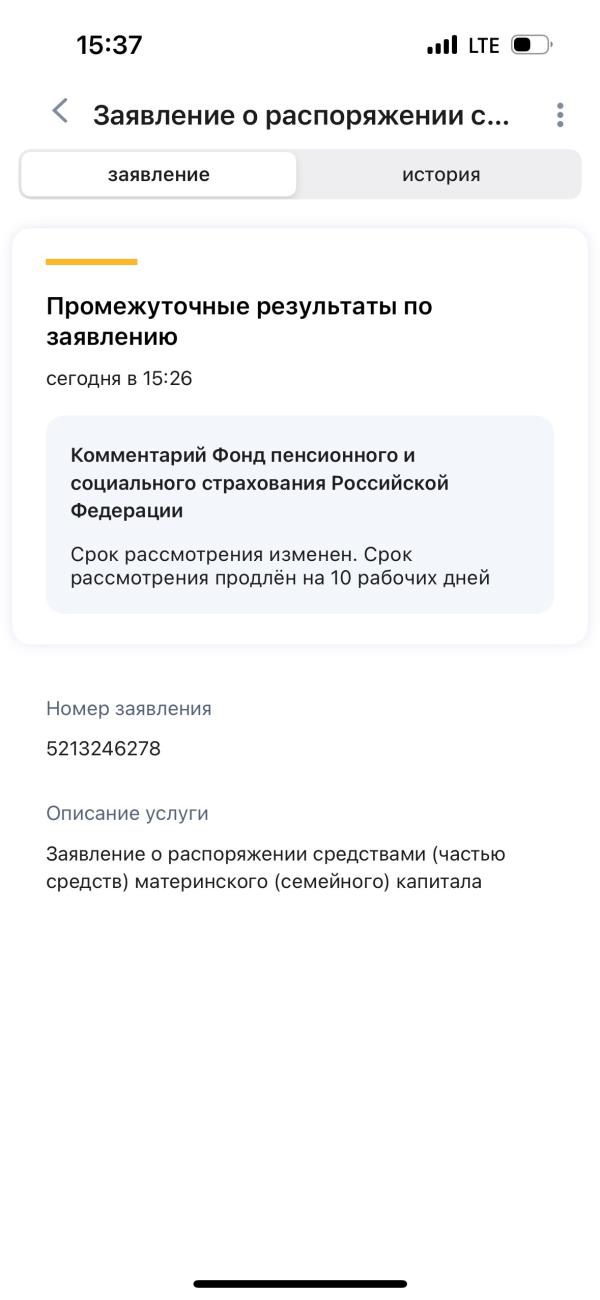
Task: Open the three-dot more options menu
Action: [x=560, y=115]
